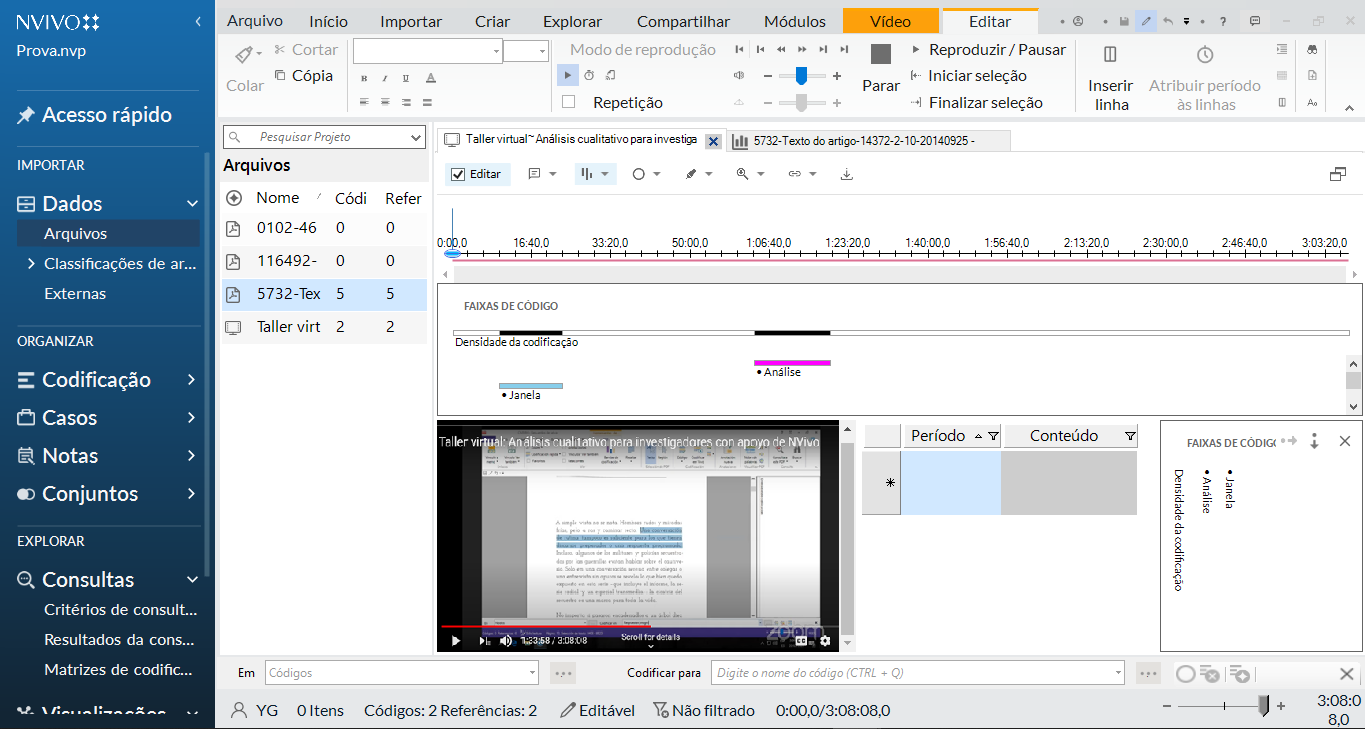Expand the Codificação section in the sidebar
Viewport: 1365px width, 729px height.
[191, 380]
